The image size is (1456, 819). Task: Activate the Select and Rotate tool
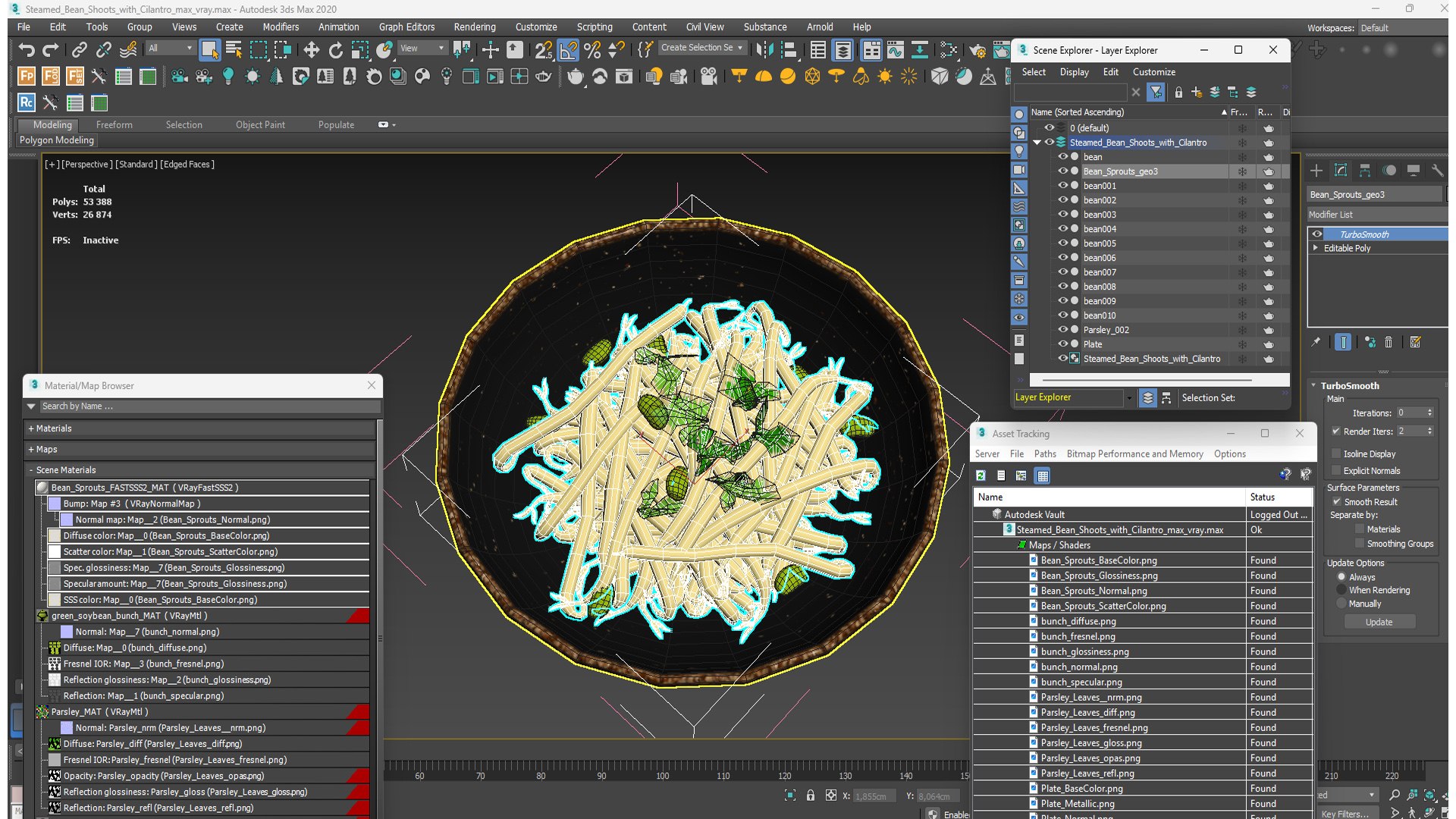pyautogui.click(x=335, y=50)
